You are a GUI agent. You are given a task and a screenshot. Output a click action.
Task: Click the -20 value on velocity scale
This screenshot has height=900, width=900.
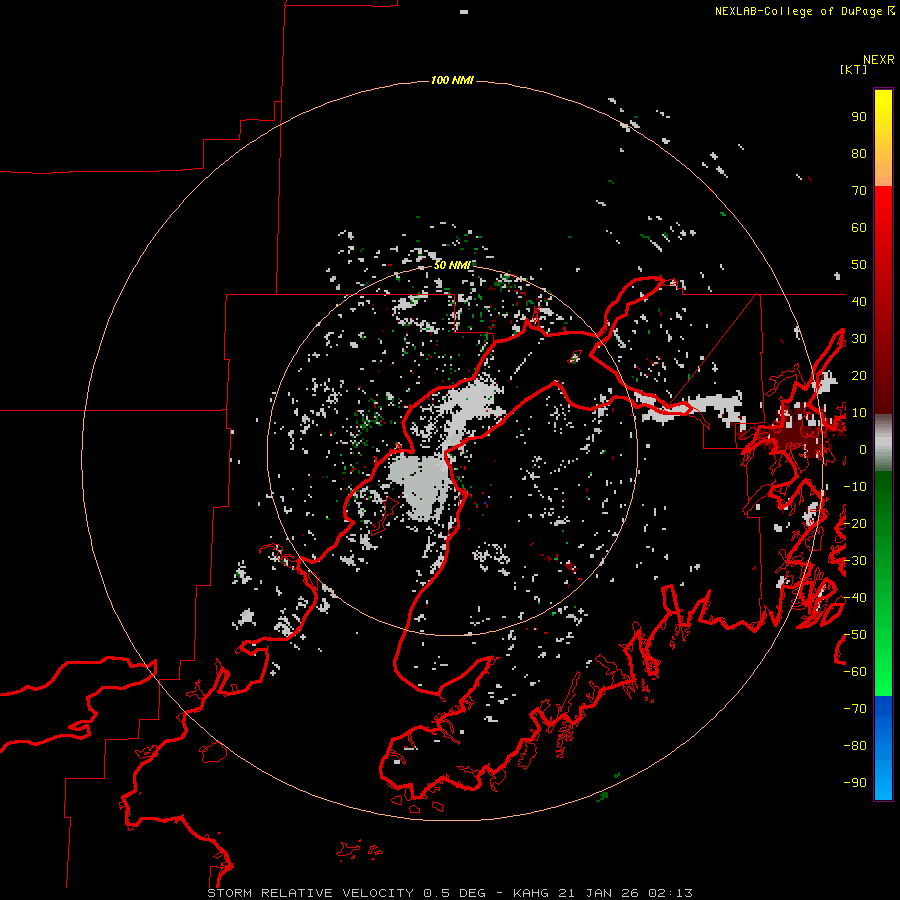tap(855, 523)
